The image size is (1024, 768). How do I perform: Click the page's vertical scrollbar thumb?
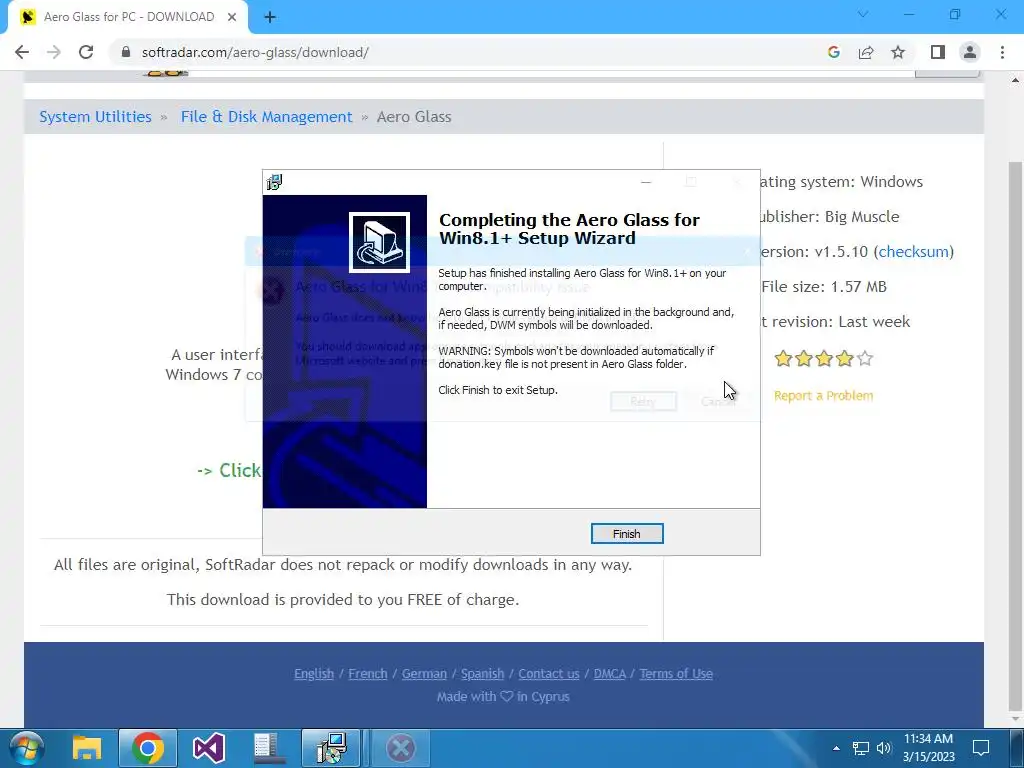pyautogui.click(x=1015, y=437)
